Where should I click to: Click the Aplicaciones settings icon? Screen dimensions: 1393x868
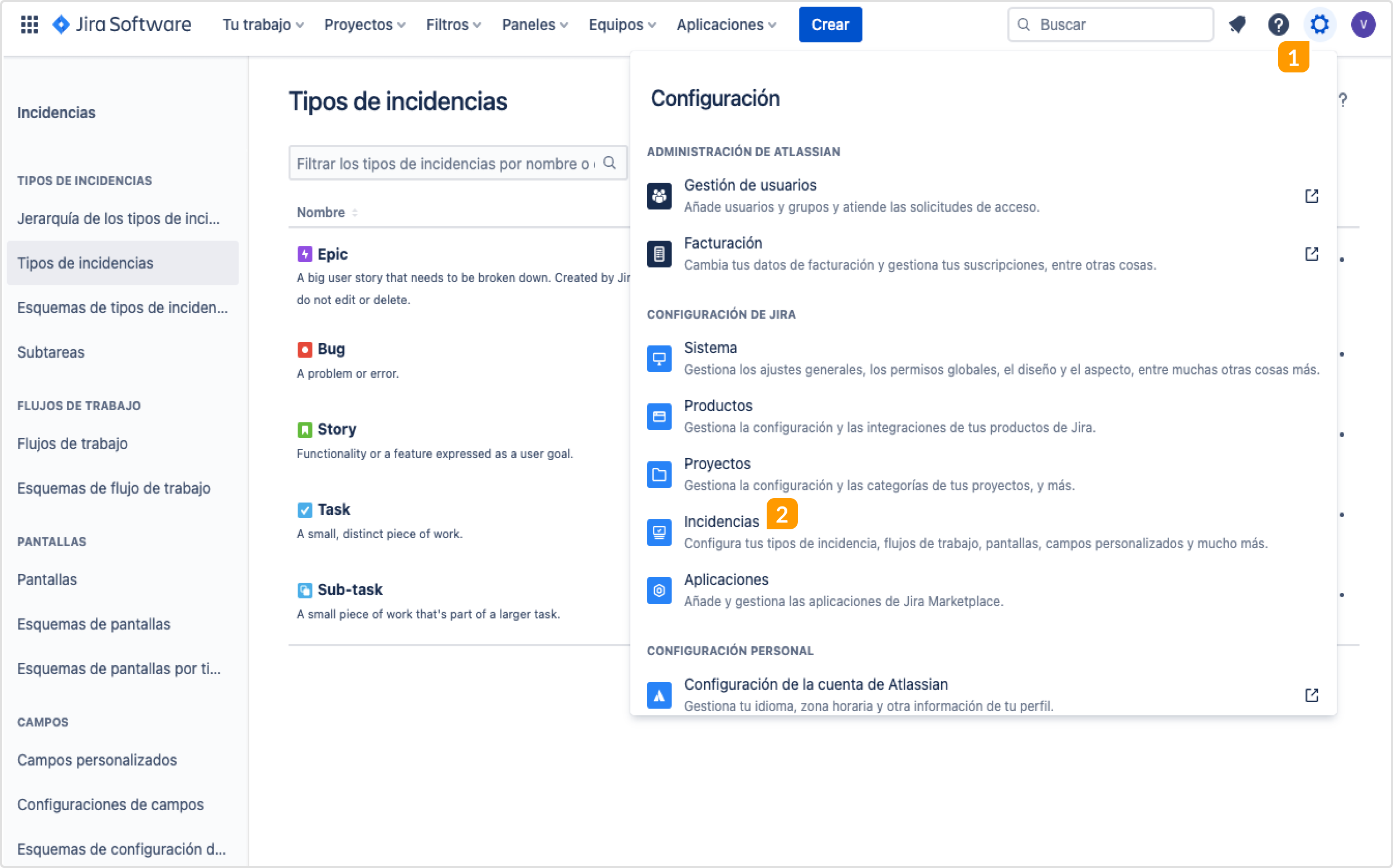point(659,591)
